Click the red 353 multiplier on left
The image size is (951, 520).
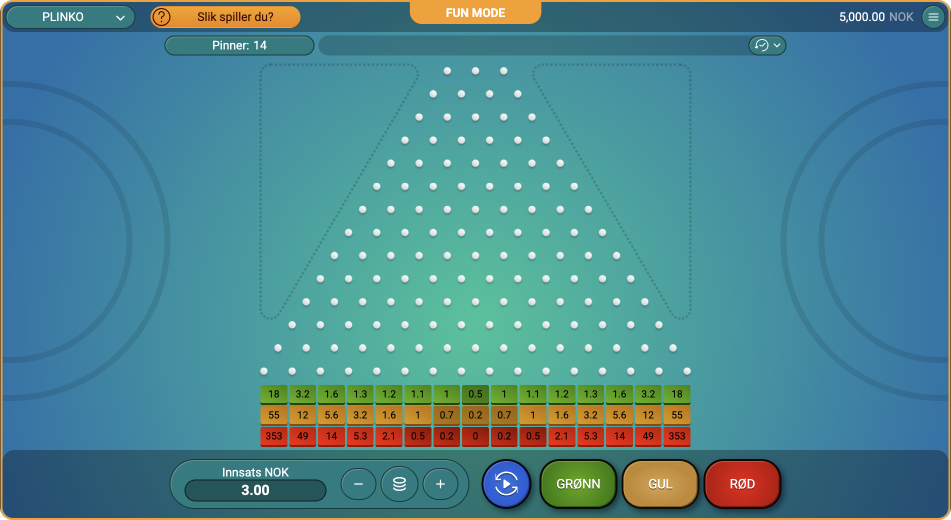click(x=274, y=436)
